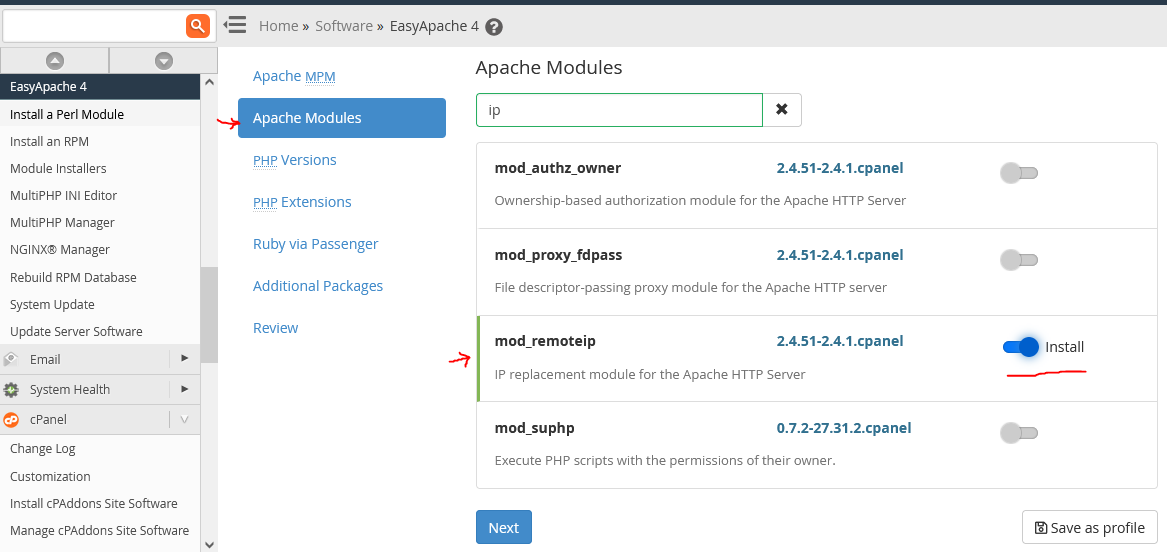Click the System Health gear icon

tap(10, 389)
